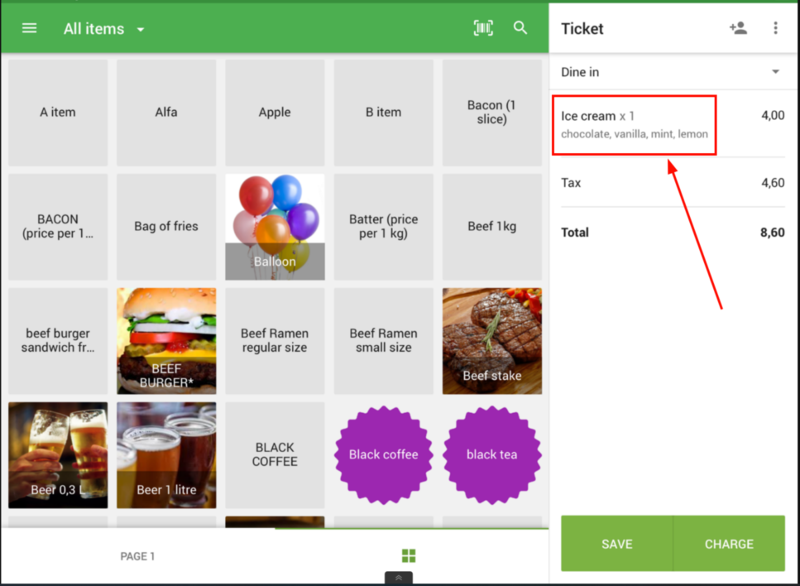
Task: Tap the barcode scanner icon
Action: pyautogui.click(x=483, y=28)
